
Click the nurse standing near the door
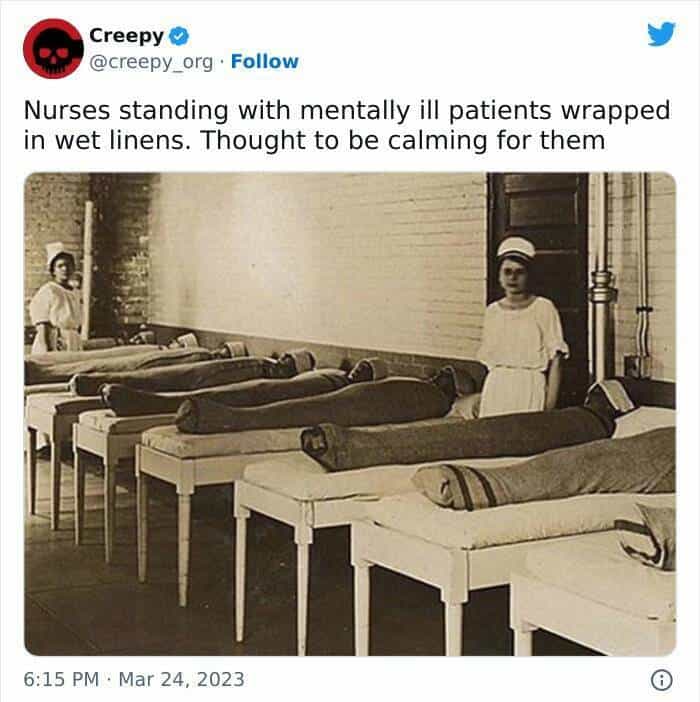click(x=522, y=327)
